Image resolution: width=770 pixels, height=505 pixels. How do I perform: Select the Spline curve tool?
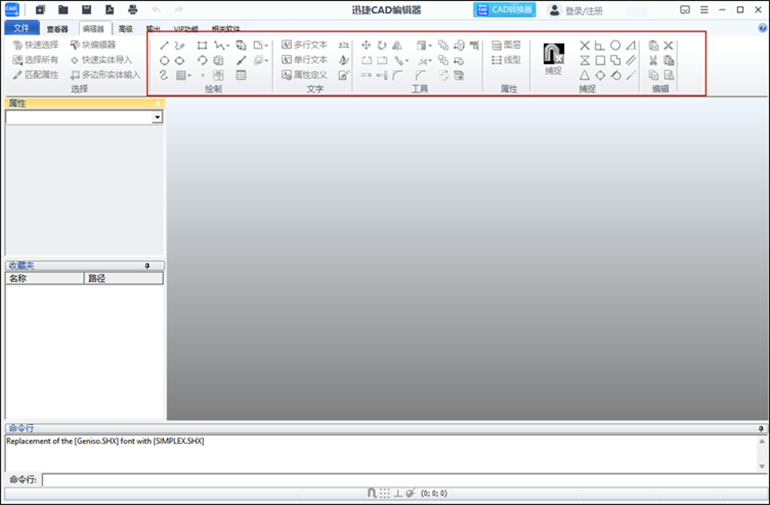[x=164, y=75]
